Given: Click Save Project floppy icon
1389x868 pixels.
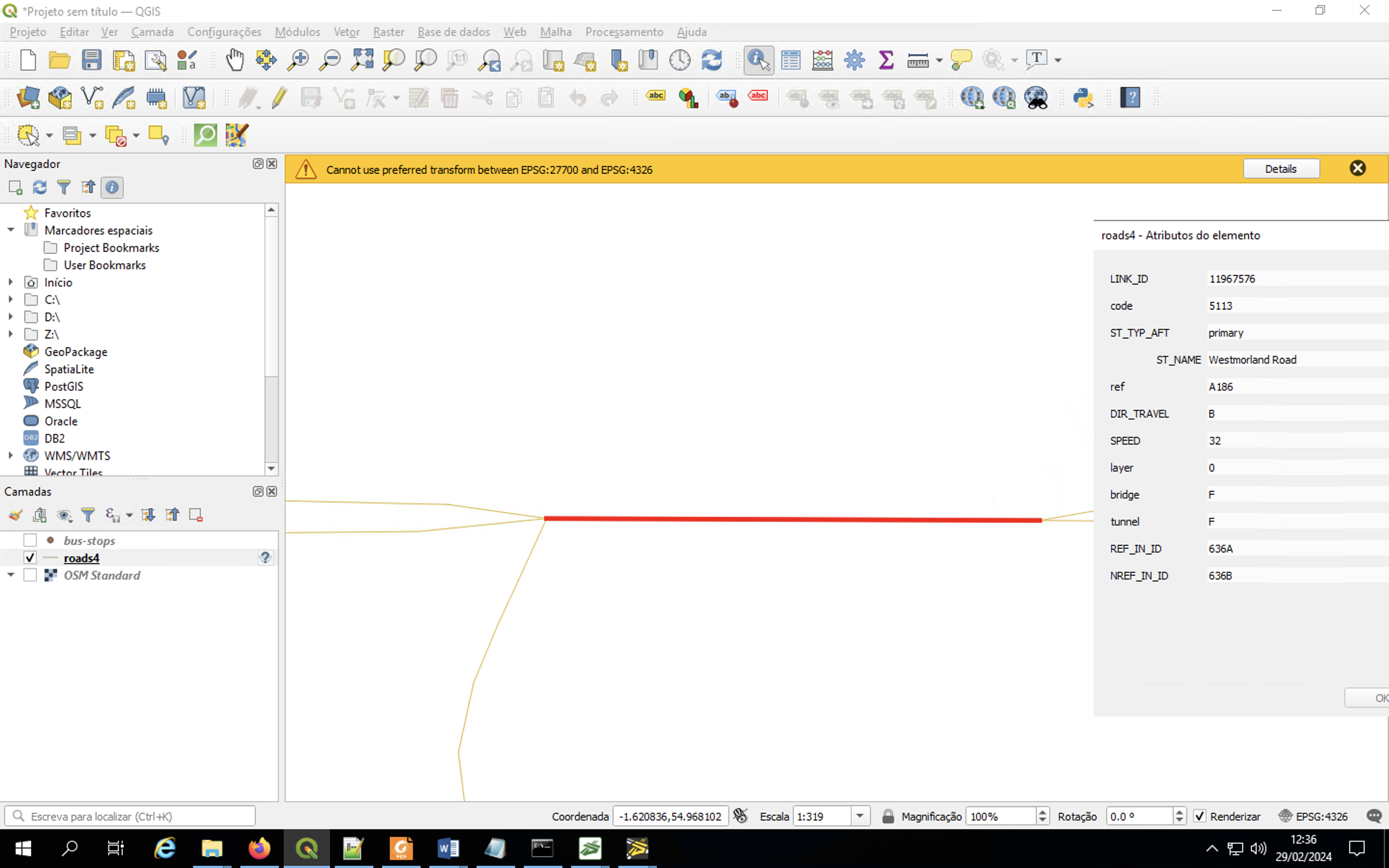Looking at the screenshot, I should [x=91, y=60].
